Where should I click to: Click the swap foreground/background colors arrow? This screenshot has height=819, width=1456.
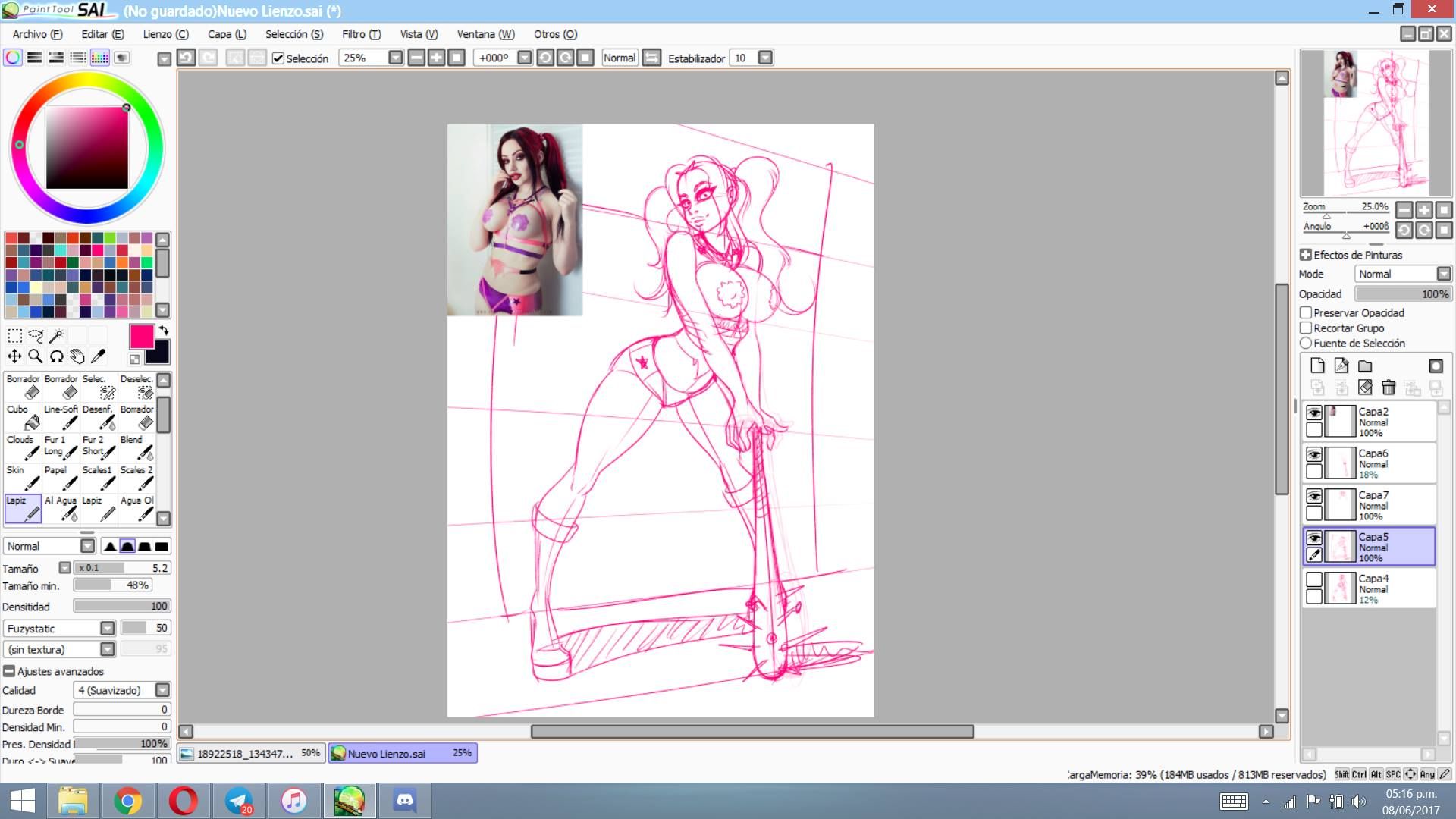pyautogui.click(x=163, y=331)
